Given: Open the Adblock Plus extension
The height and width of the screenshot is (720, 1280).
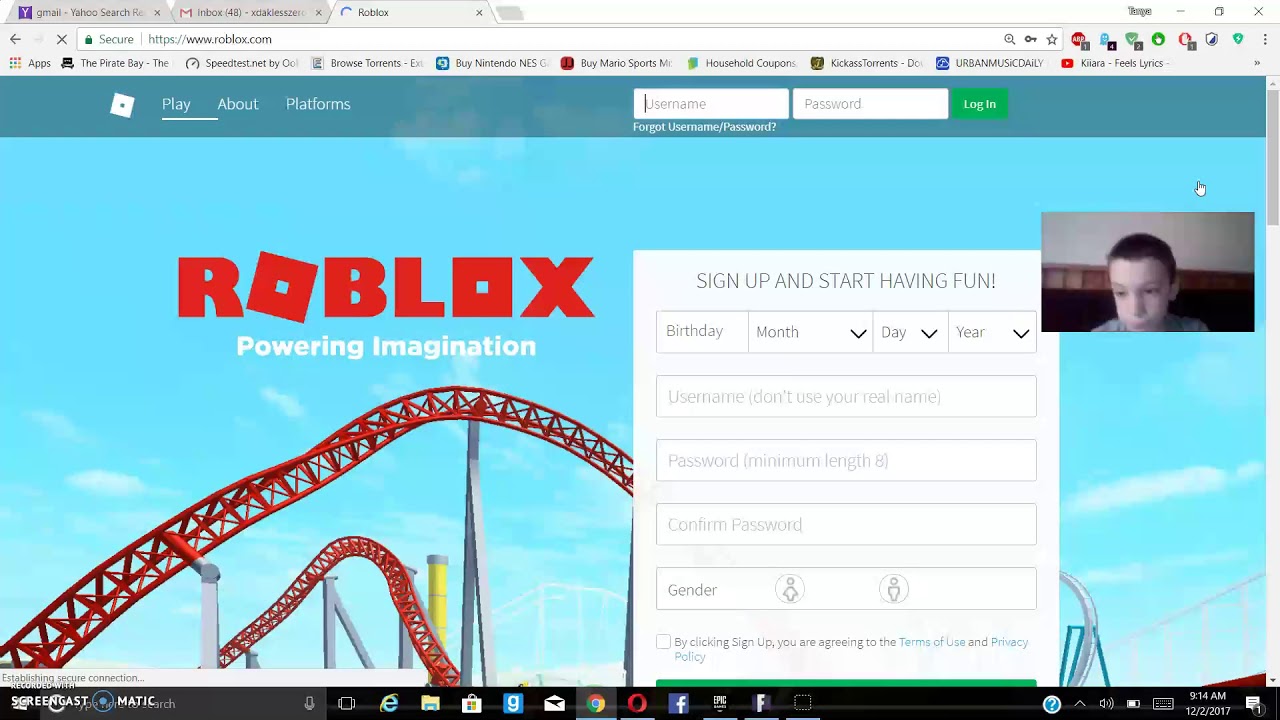Looking at the screenshot, I should [x=1079, y=40].
